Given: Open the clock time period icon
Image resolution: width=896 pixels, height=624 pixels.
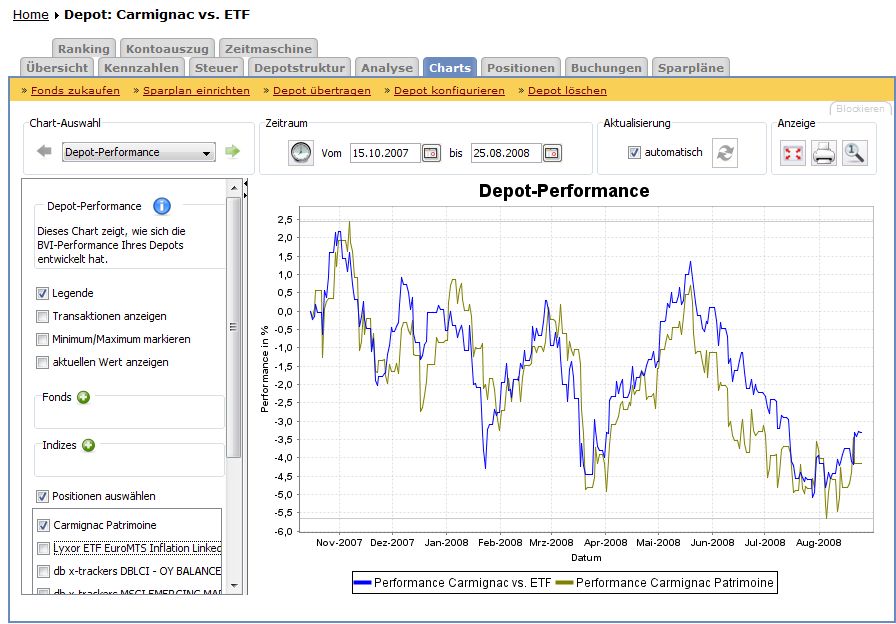Looking at the screenshot, I should point(301,153).
